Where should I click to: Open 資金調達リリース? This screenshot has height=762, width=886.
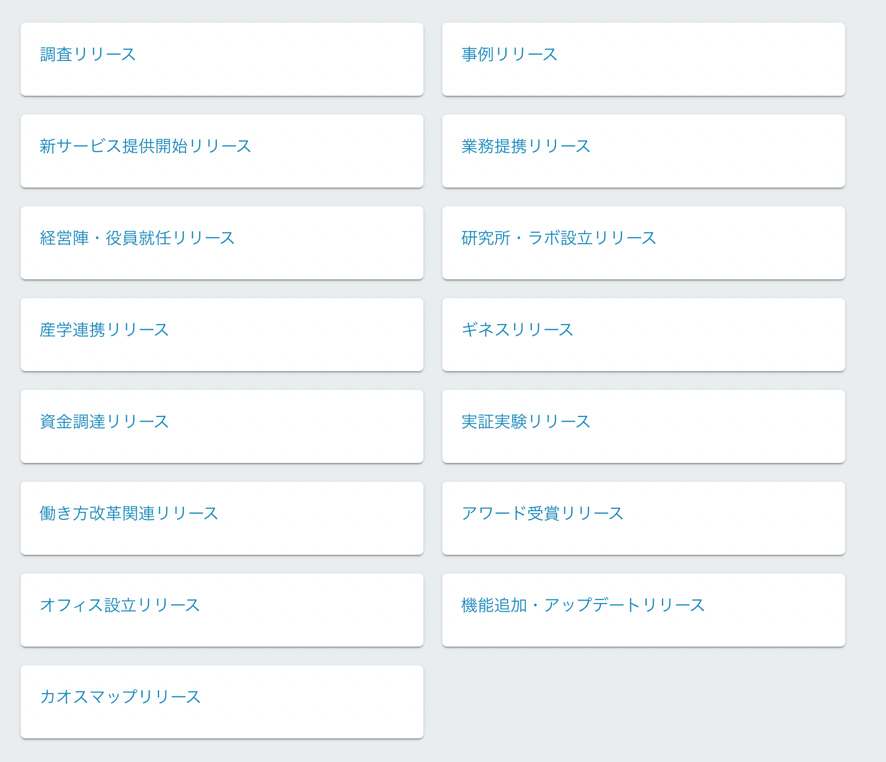point(105,422)
